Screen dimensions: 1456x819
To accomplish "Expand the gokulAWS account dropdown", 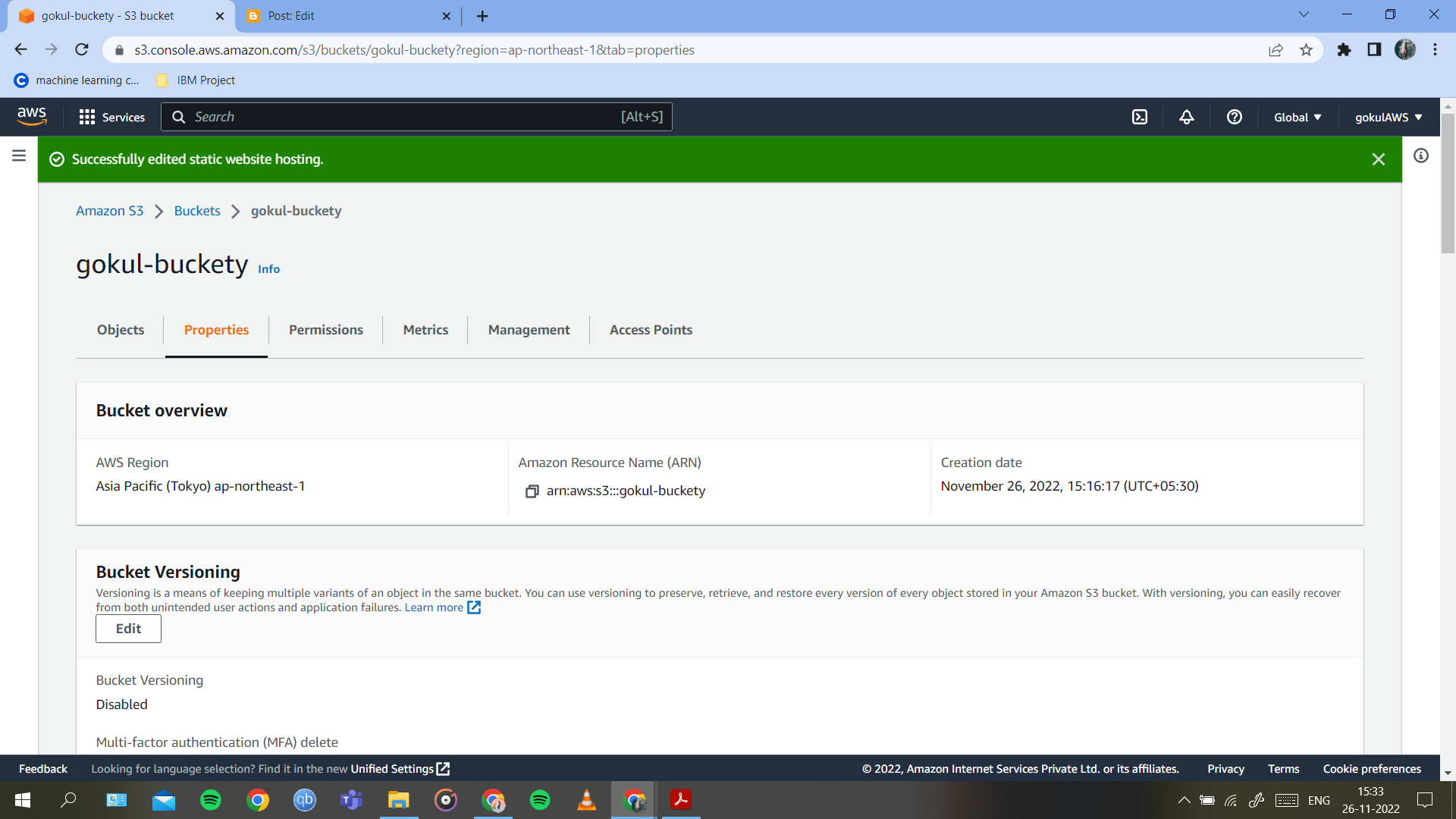I will [x=1389, y=117].
